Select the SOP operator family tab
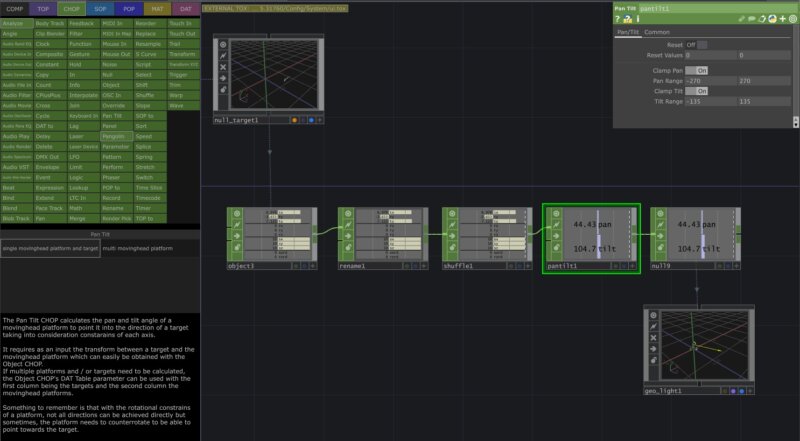The image size is (800, 441). pyautogui.click(x=100, y=8)
